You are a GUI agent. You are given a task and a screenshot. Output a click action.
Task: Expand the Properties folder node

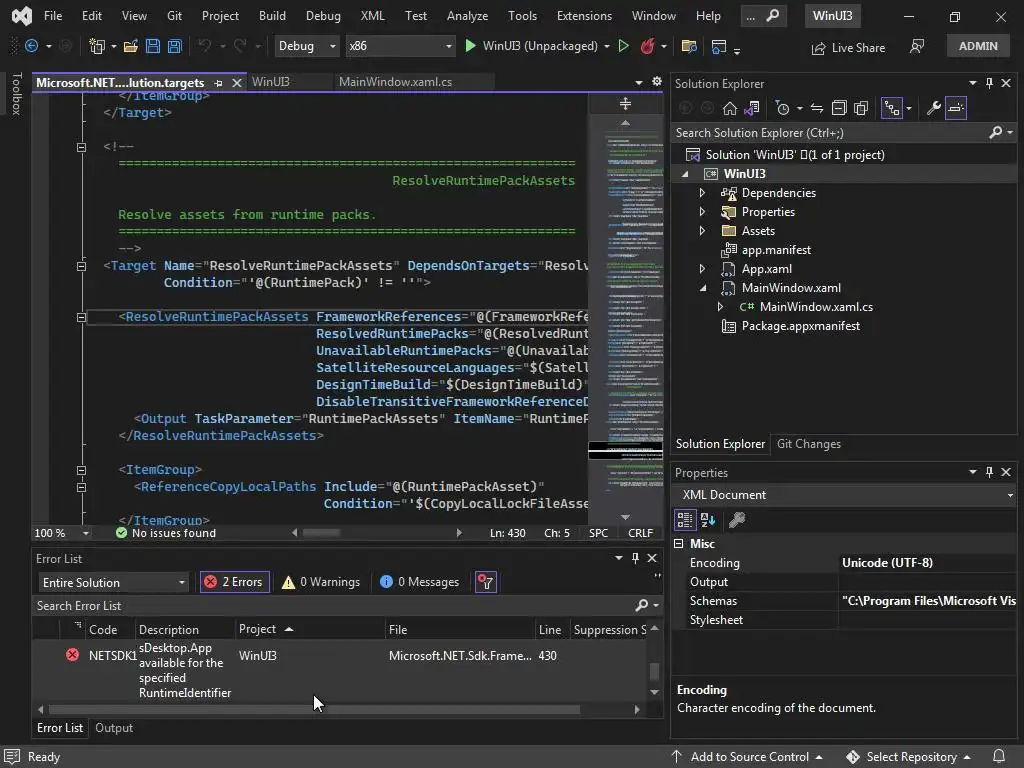(702, 212)
